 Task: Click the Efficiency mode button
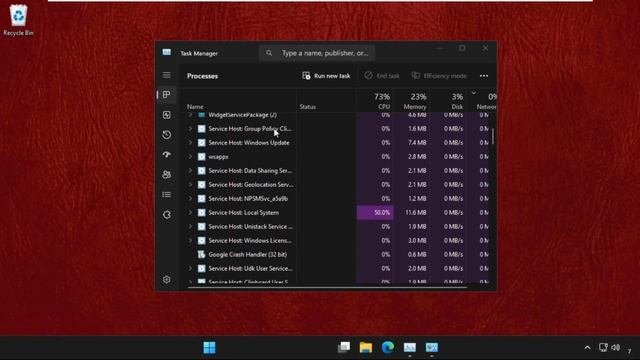pos(439,76)
